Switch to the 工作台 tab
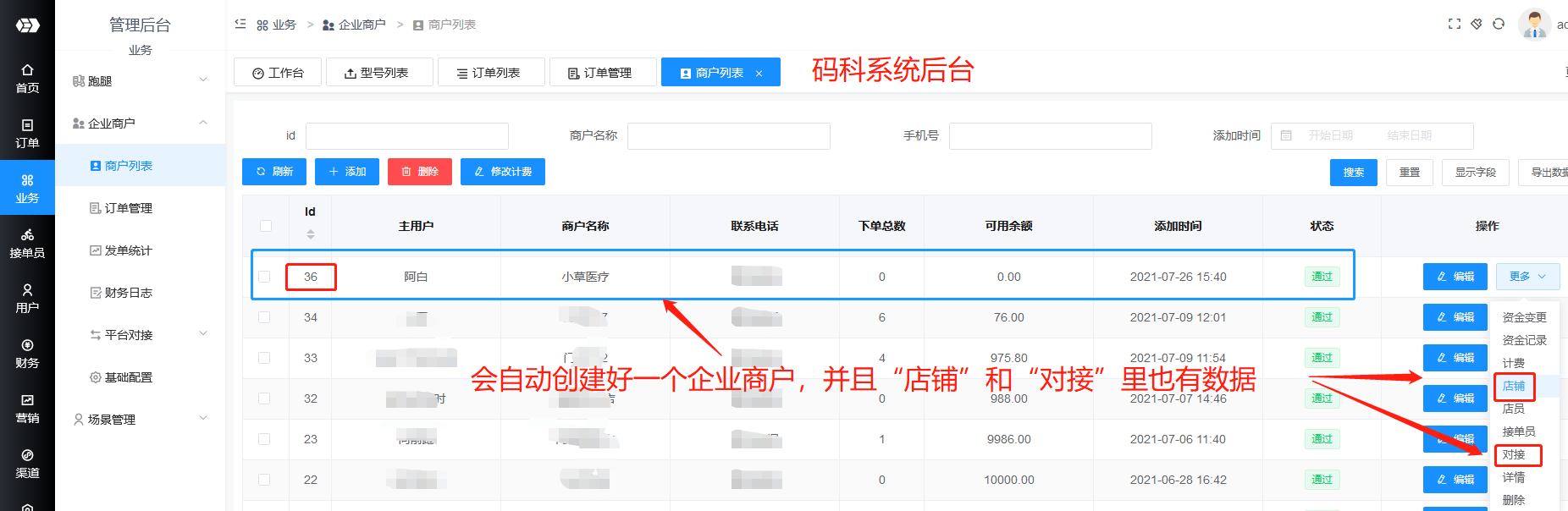The width and height of the screenshot is (1568, 511). [x=278, y=73]
